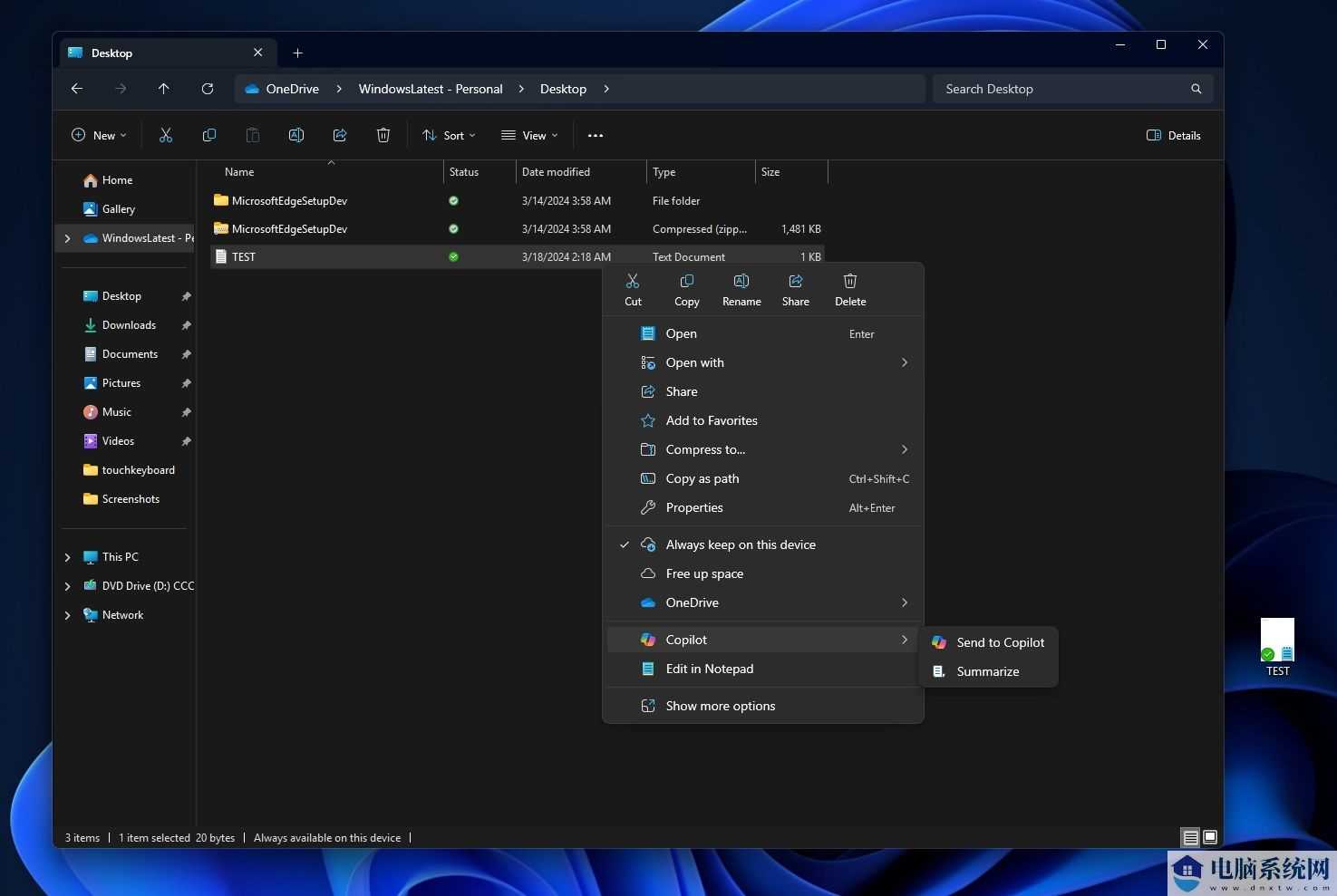Screen dimensions: 1337x896
Task: Open Properties from the context menu
Action: [x=763, y=507]
